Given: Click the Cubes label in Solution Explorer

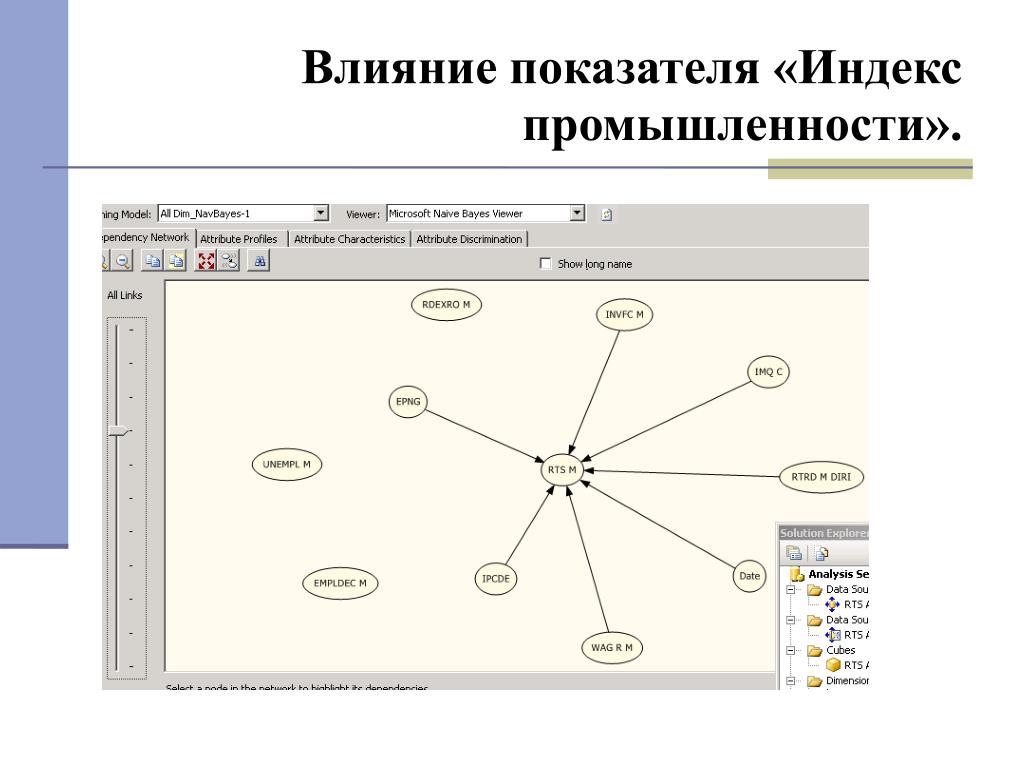Looking at the screenshot, I should click(x=840, y=650).
